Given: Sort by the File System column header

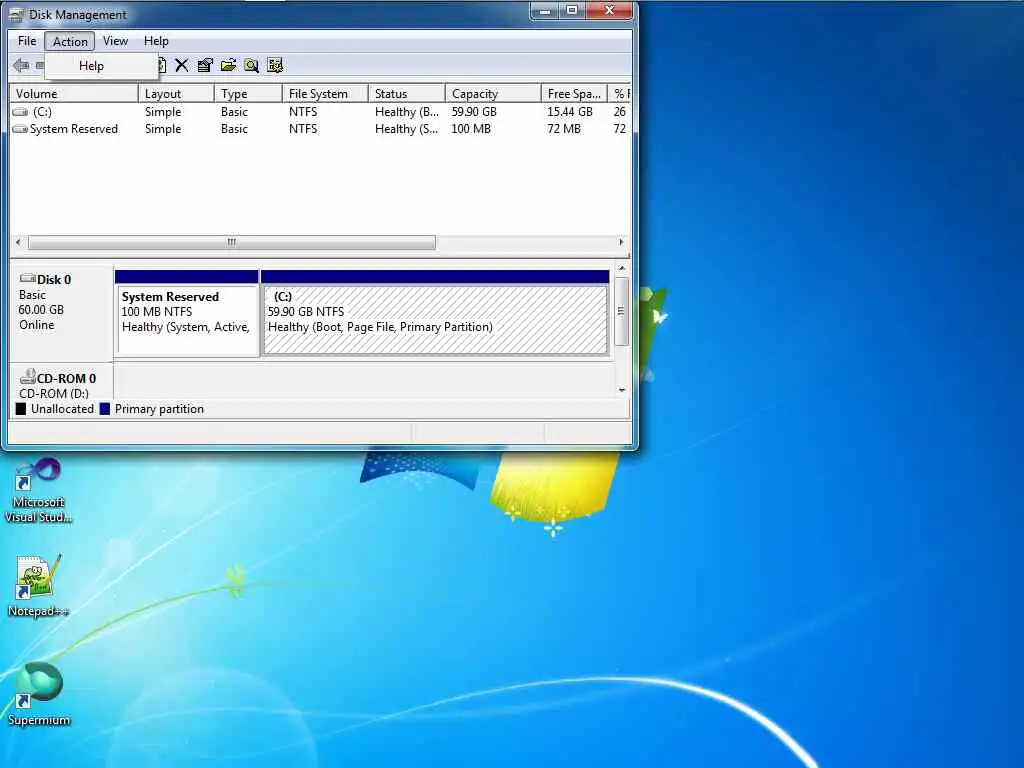Looking at the screenshot, I should [325, 94].
